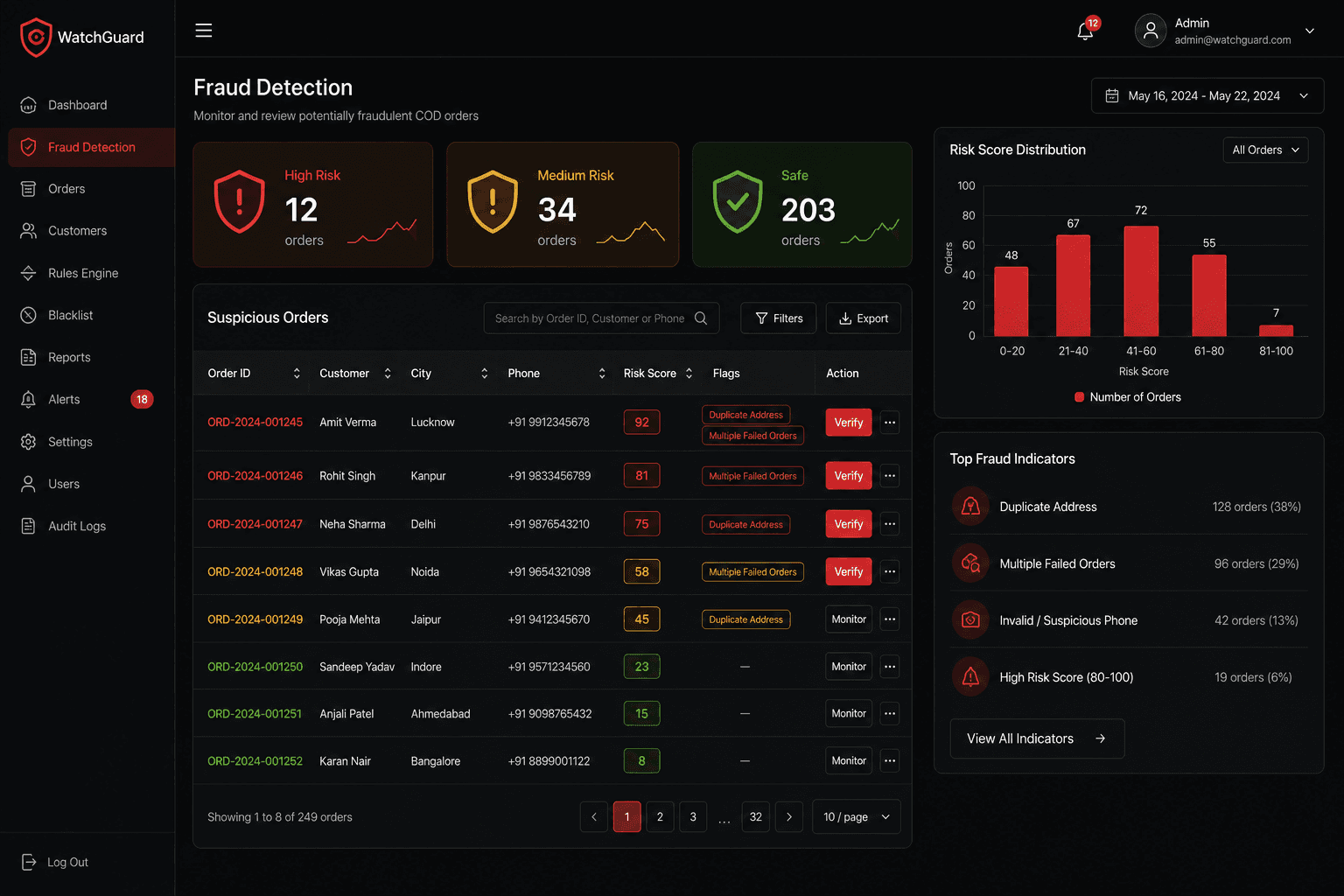Click the Audit Logs sidebar icon

[x=28, y=526]
